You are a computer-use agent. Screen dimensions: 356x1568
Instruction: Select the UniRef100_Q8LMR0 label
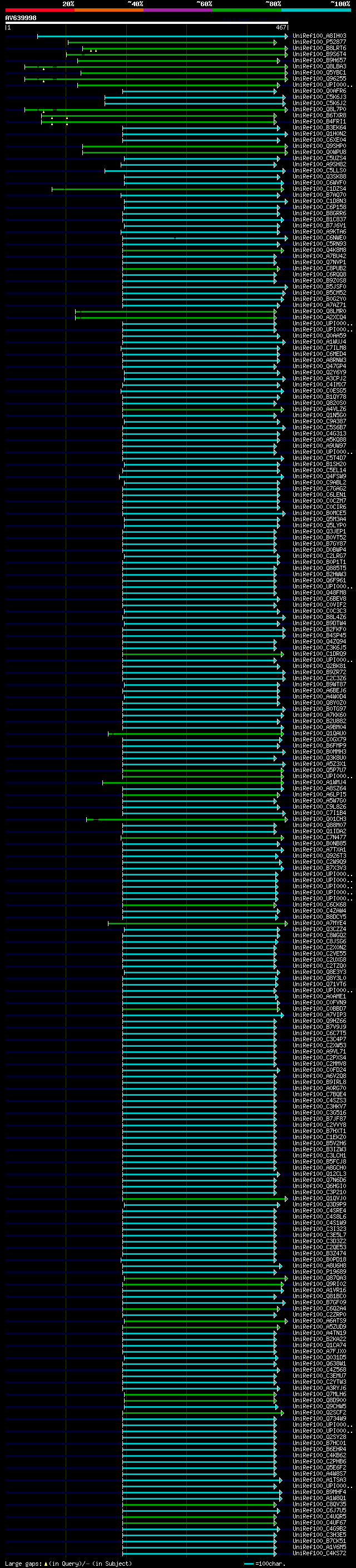click(x=319, y=311)
